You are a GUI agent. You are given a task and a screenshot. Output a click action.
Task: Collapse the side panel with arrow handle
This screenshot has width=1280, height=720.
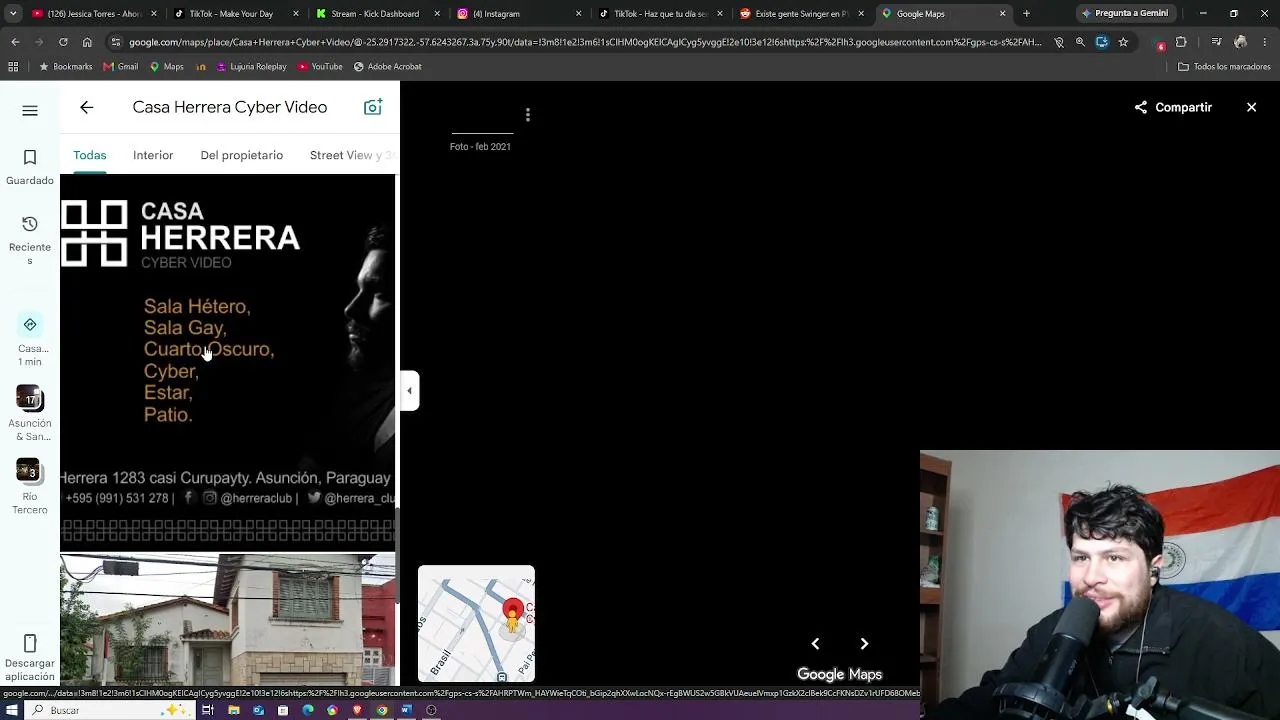click(x=409, y=391)
